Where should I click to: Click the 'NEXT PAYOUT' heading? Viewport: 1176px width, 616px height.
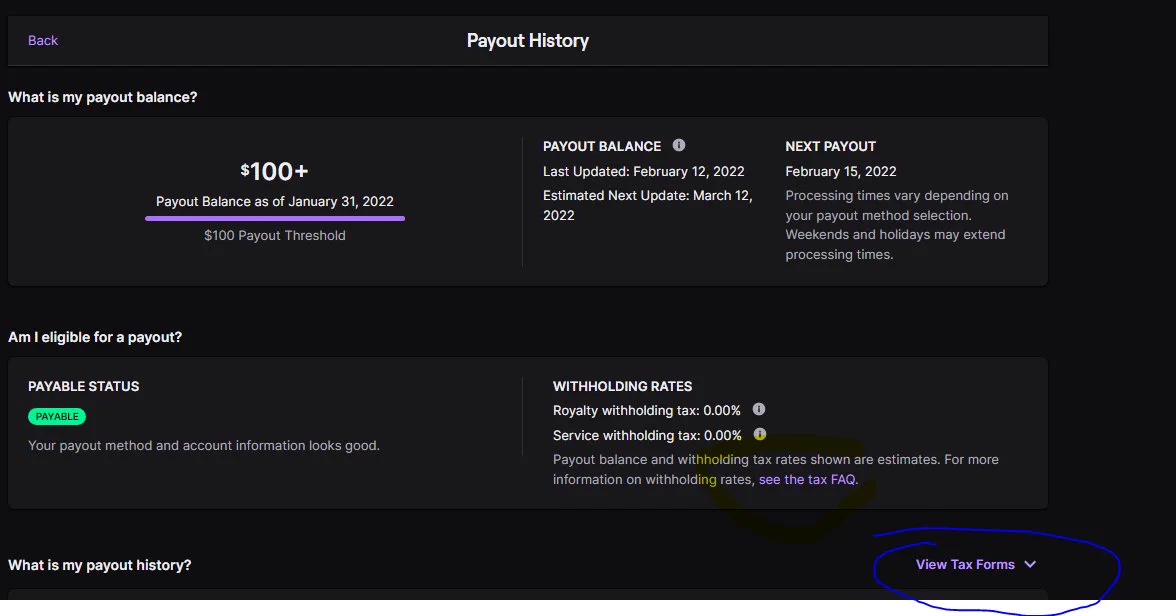coord(830,146)
